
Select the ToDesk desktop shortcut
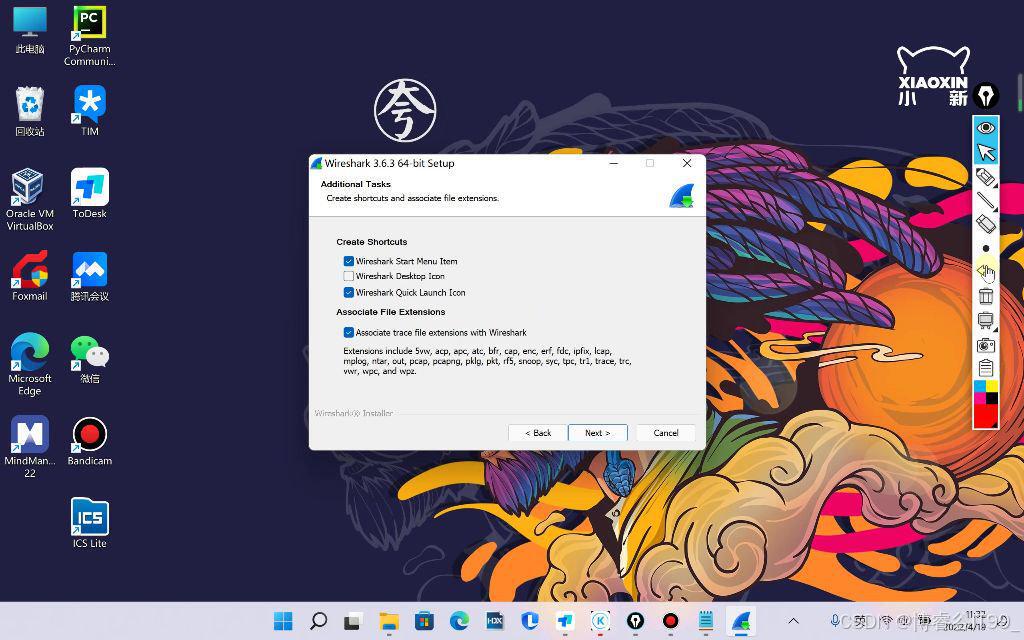(89, 193)
